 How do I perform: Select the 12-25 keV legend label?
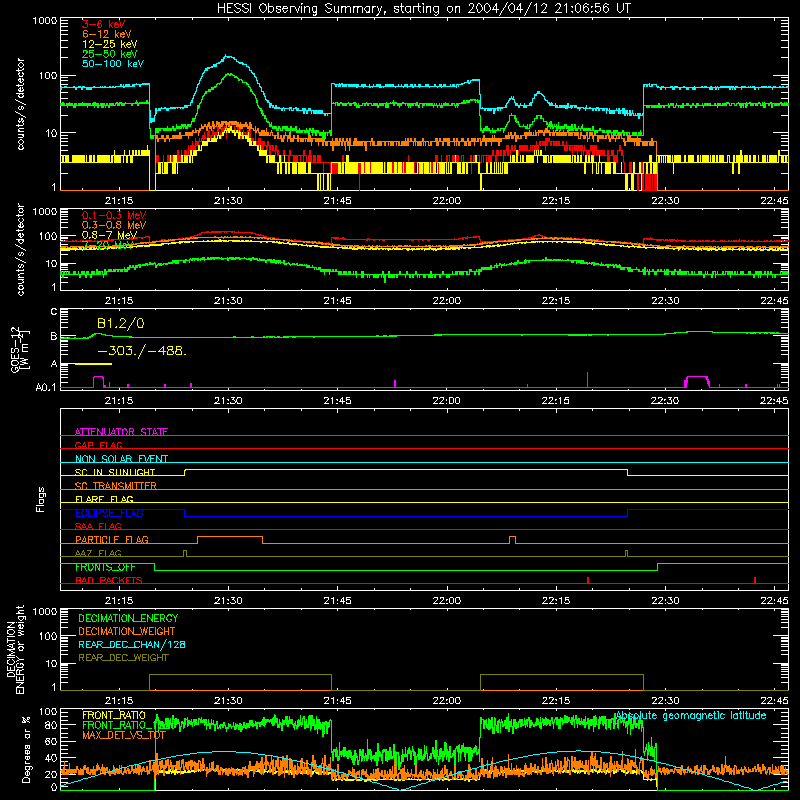click(110, 44)
